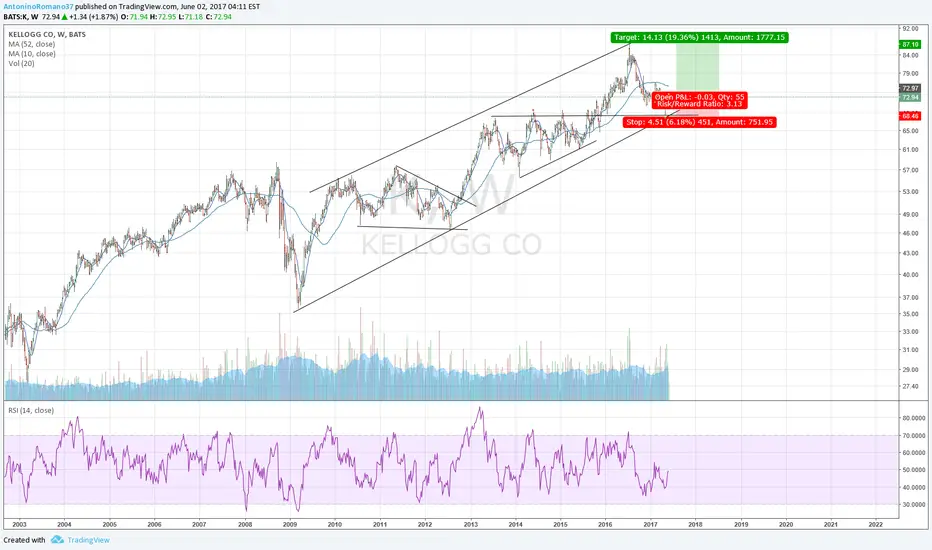The height and width of the screenshot is (550, 932).
Task: Click the RSI 30.0000 axis label
Action: 914,505
